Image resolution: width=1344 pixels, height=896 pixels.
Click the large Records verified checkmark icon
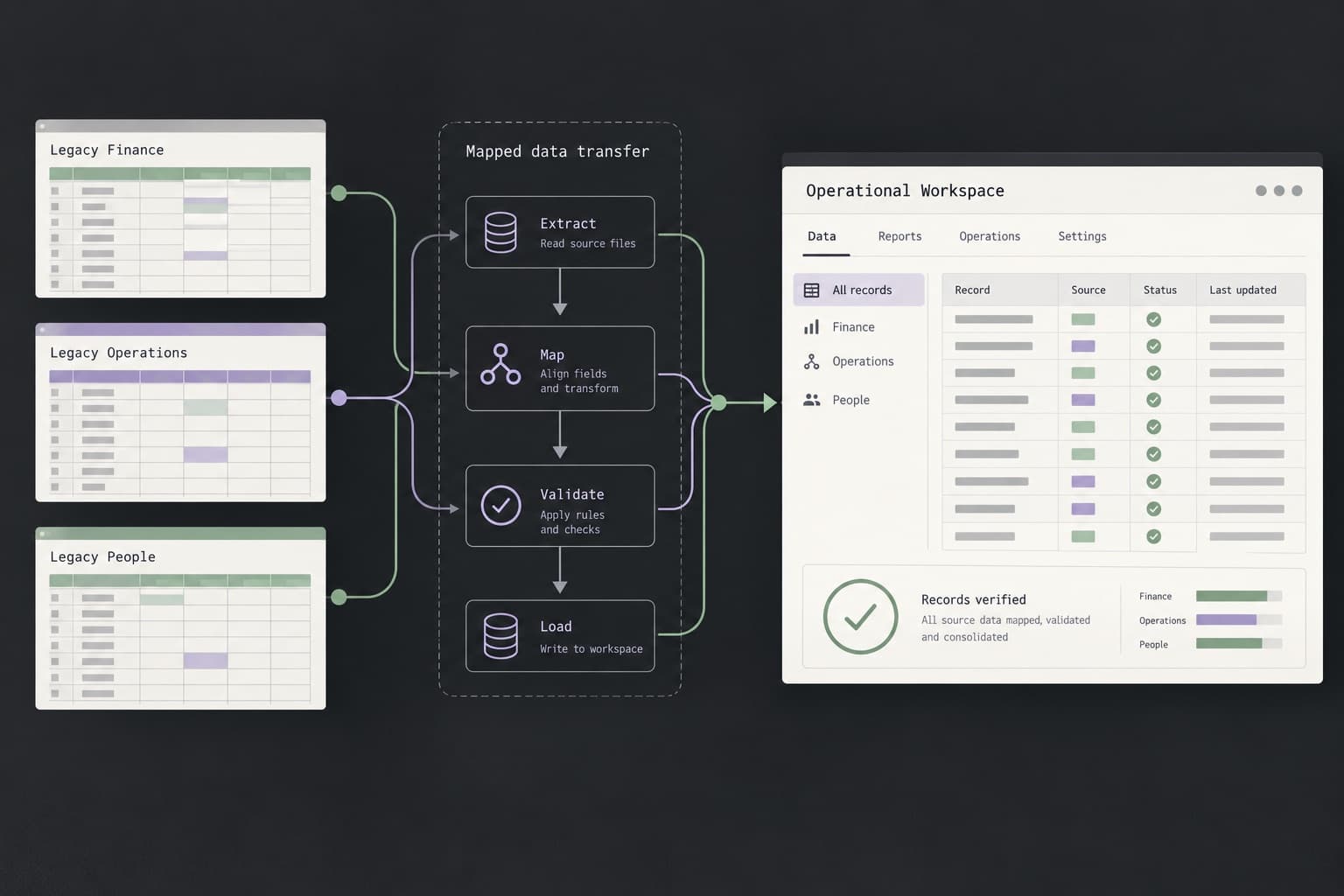[x=860, y=617]
